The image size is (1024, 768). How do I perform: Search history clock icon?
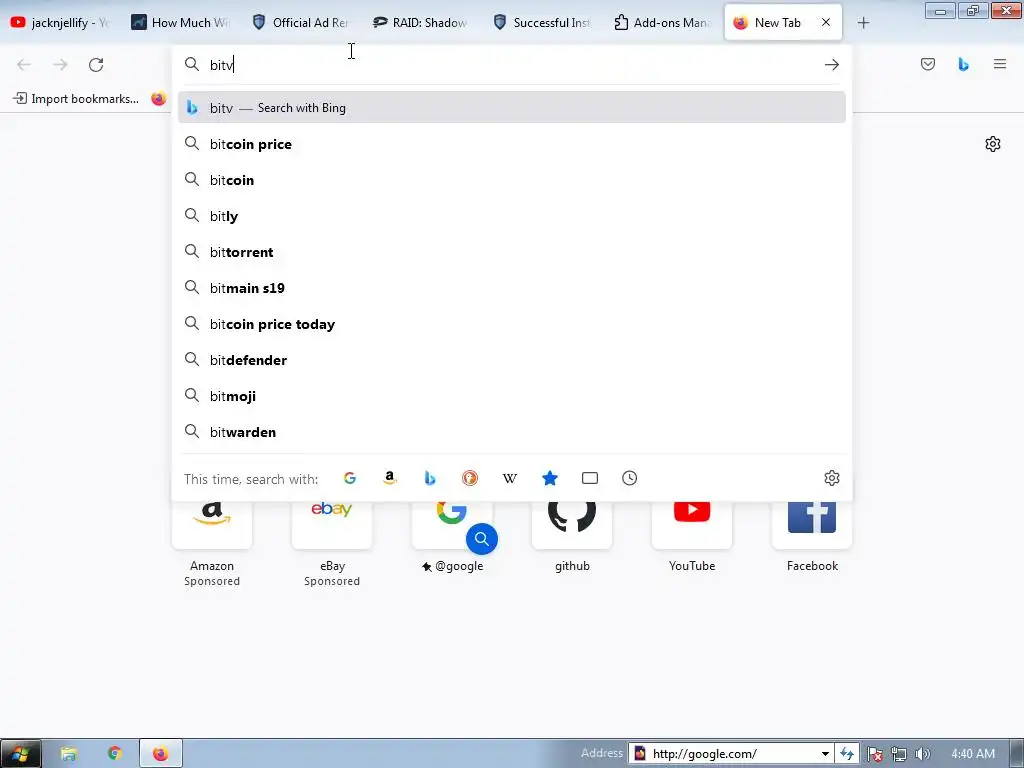[x=630, y=478]
